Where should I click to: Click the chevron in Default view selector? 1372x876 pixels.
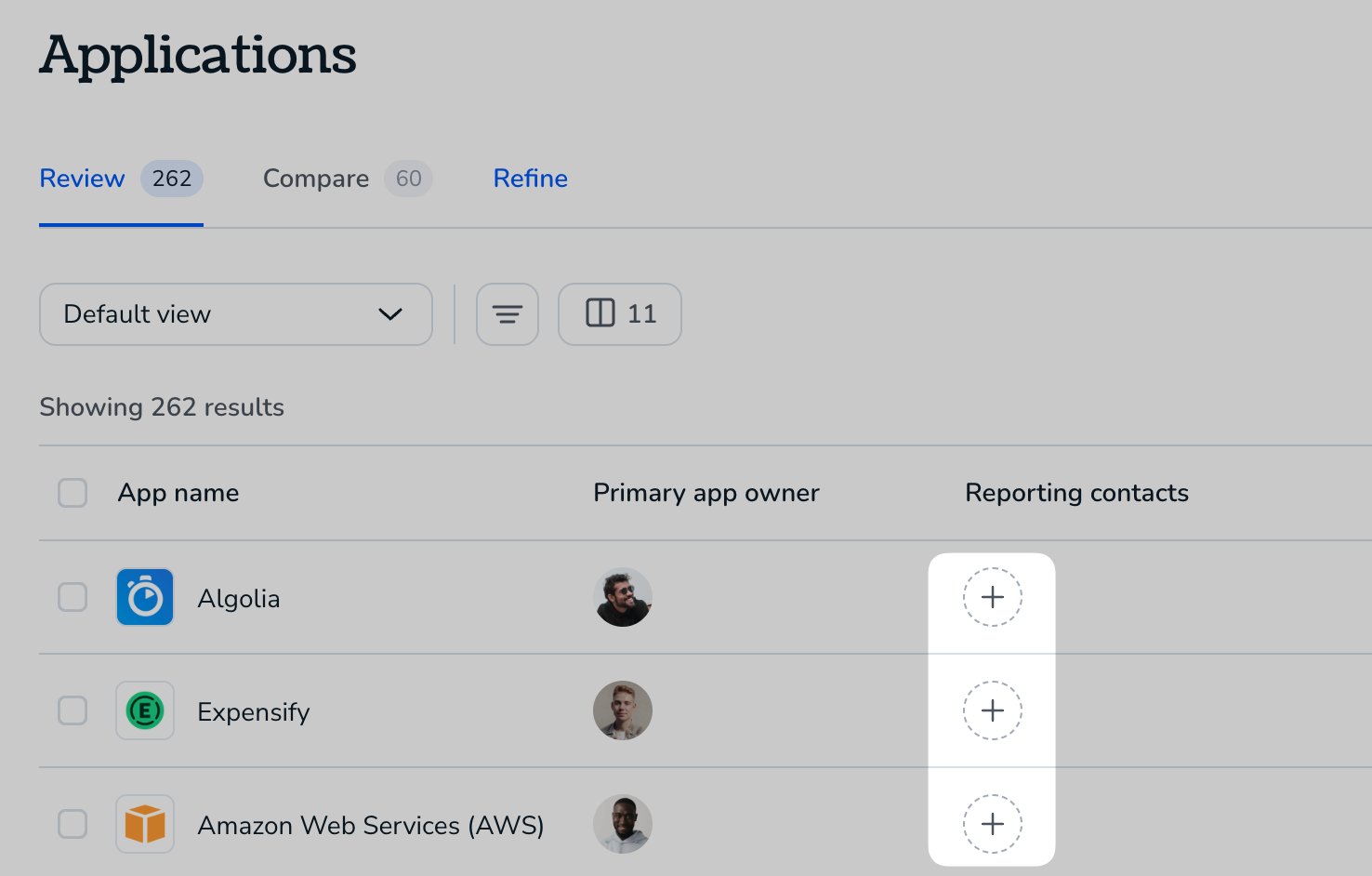click(x=390, y=314)
